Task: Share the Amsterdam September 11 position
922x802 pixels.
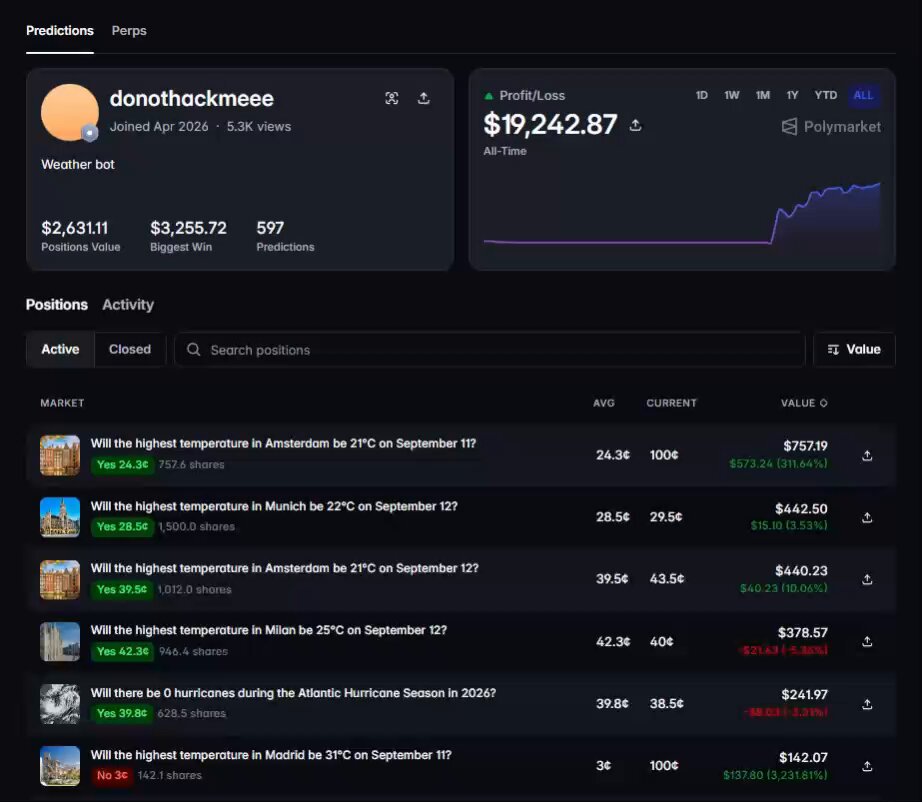Action: tap(867, 456)
